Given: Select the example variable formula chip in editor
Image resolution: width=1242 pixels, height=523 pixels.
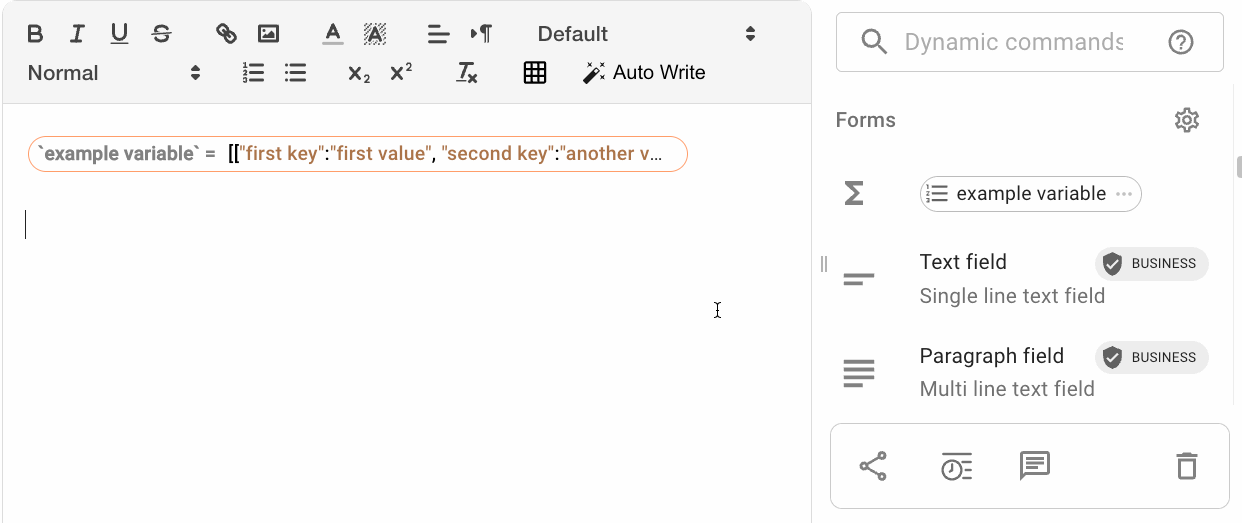Looking at the screenshot, I should point(358,154).
